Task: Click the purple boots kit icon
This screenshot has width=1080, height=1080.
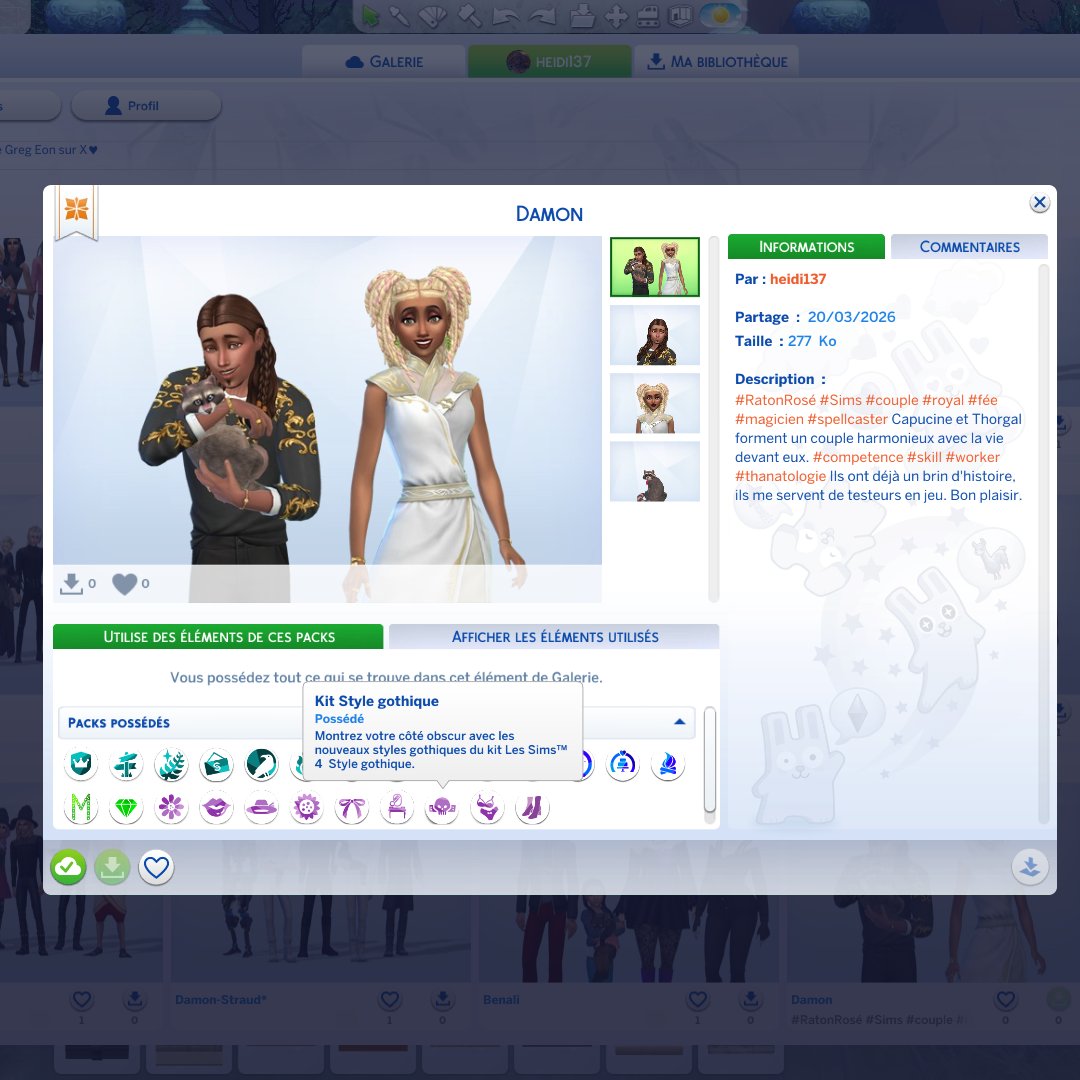Action: tap(532, 807)
